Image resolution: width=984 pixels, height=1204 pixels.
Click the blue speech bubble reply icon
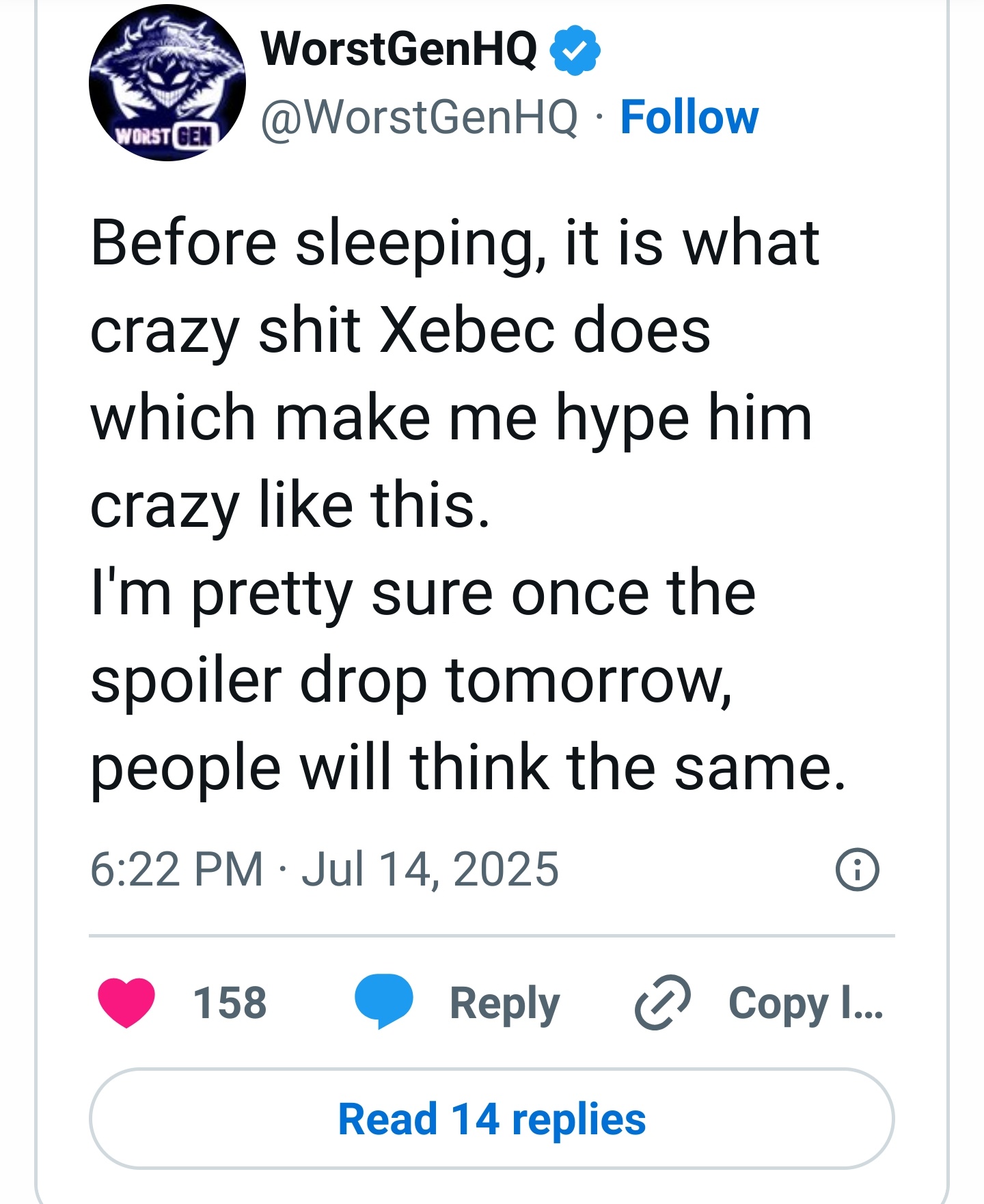click(x=384, y=1001)
